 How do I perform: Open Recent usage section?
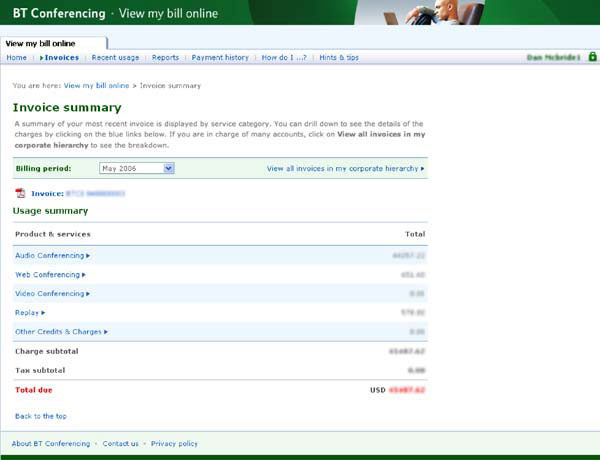(115, 58)
